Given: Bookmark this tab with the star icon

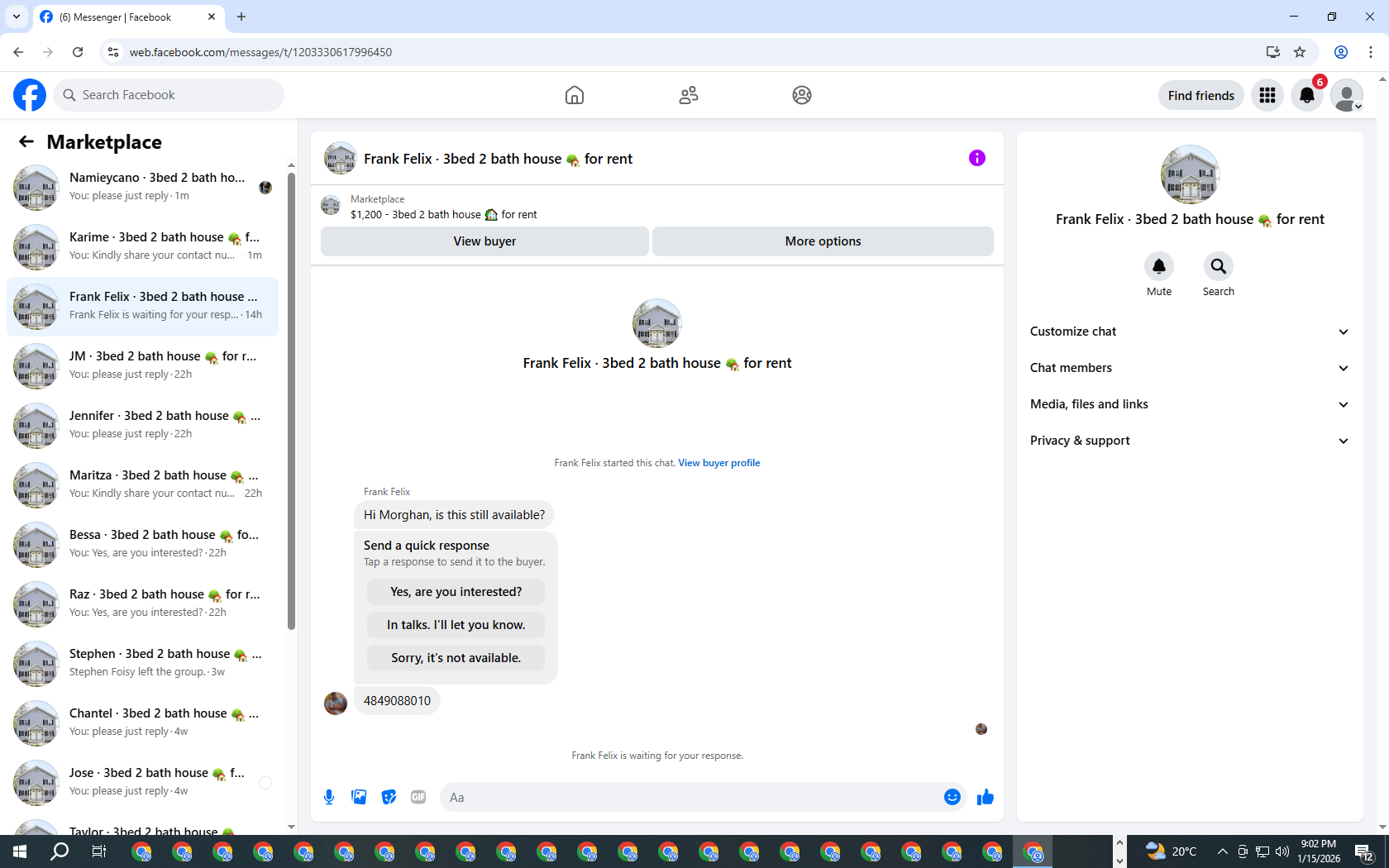Looking at the screenshot, I should [x=1300, y=52].
